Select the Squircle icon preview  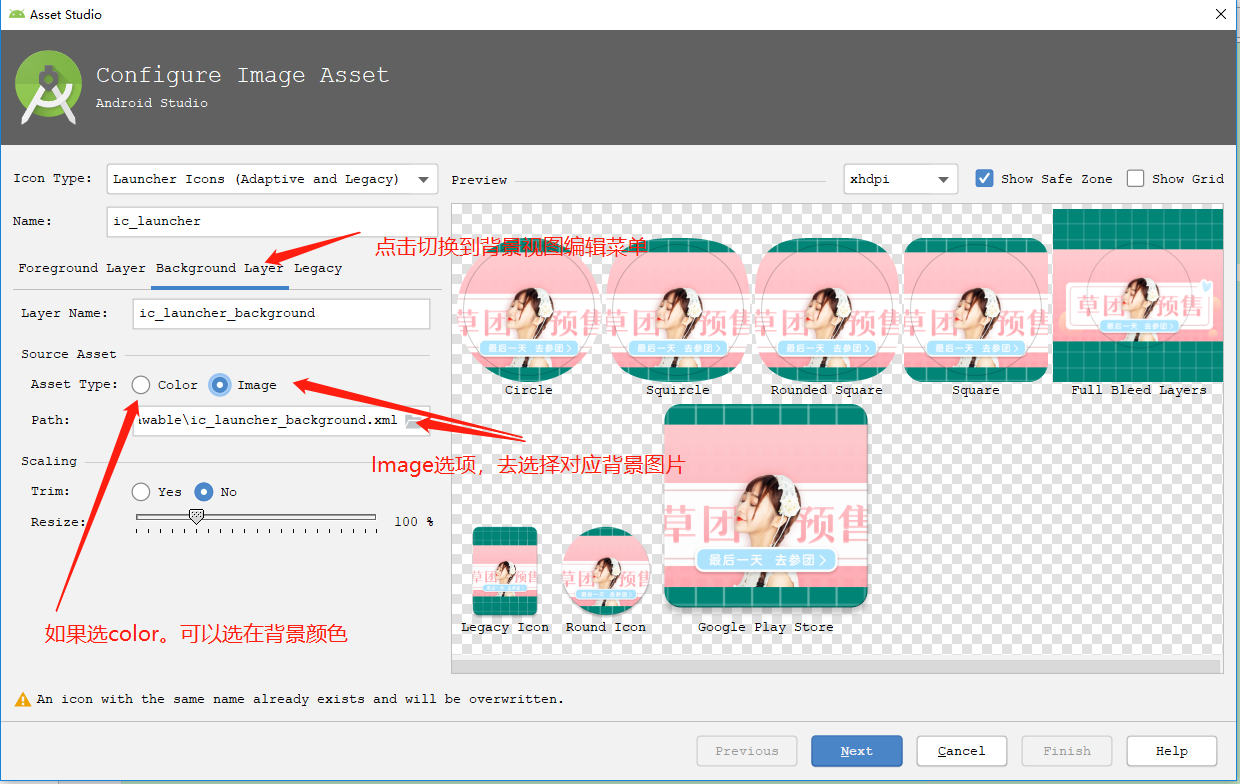click(677, 305)
